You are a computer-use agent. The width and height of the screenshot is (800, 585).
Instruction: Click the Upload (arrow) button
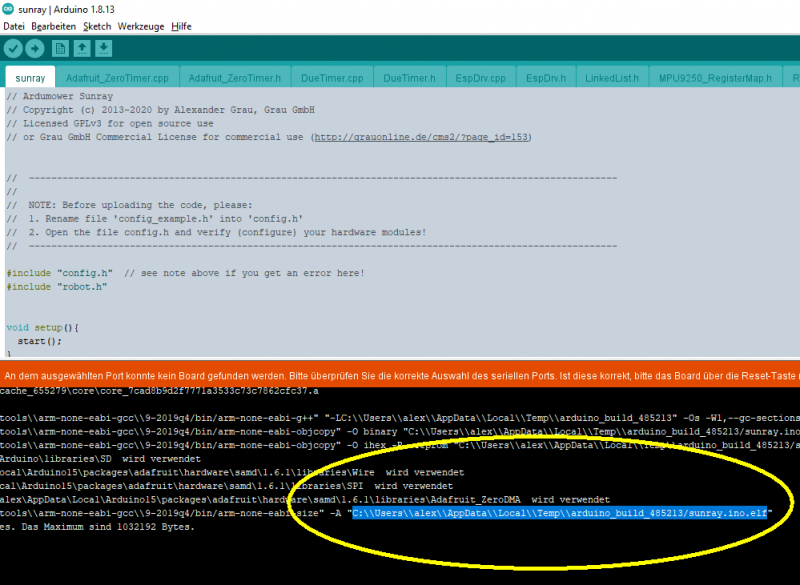tap(35, 49)
